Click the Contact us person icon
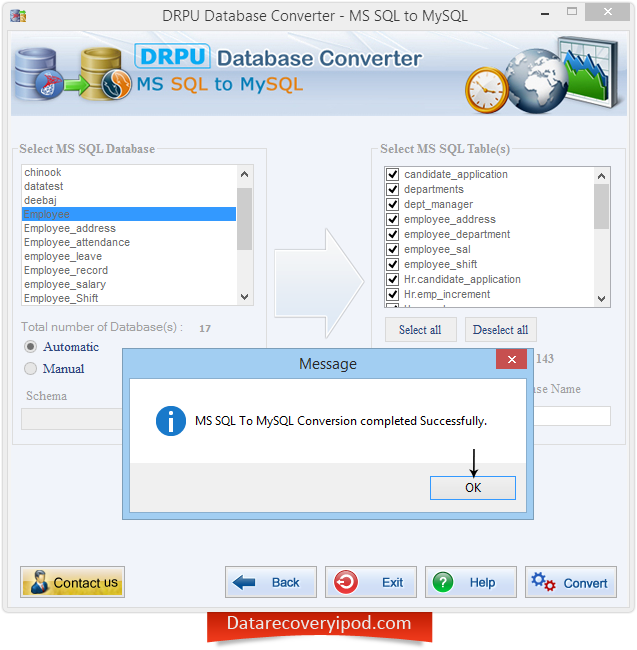 point(39,582)
